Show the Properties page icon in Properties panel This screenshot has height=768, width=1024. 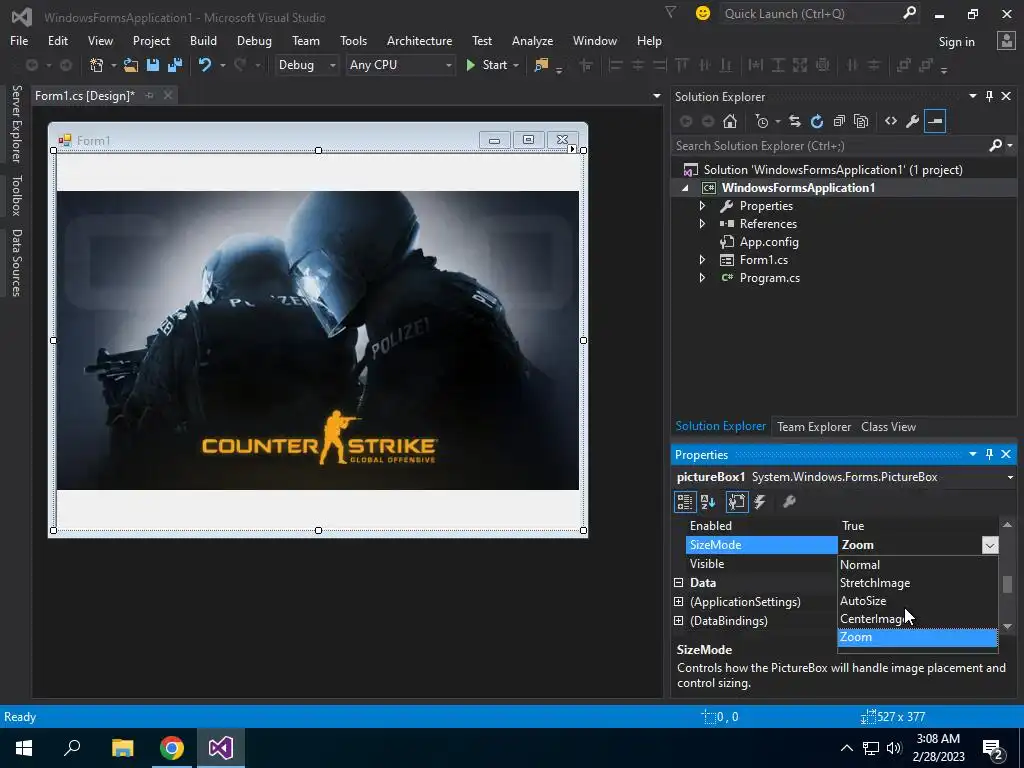(737, 502)
